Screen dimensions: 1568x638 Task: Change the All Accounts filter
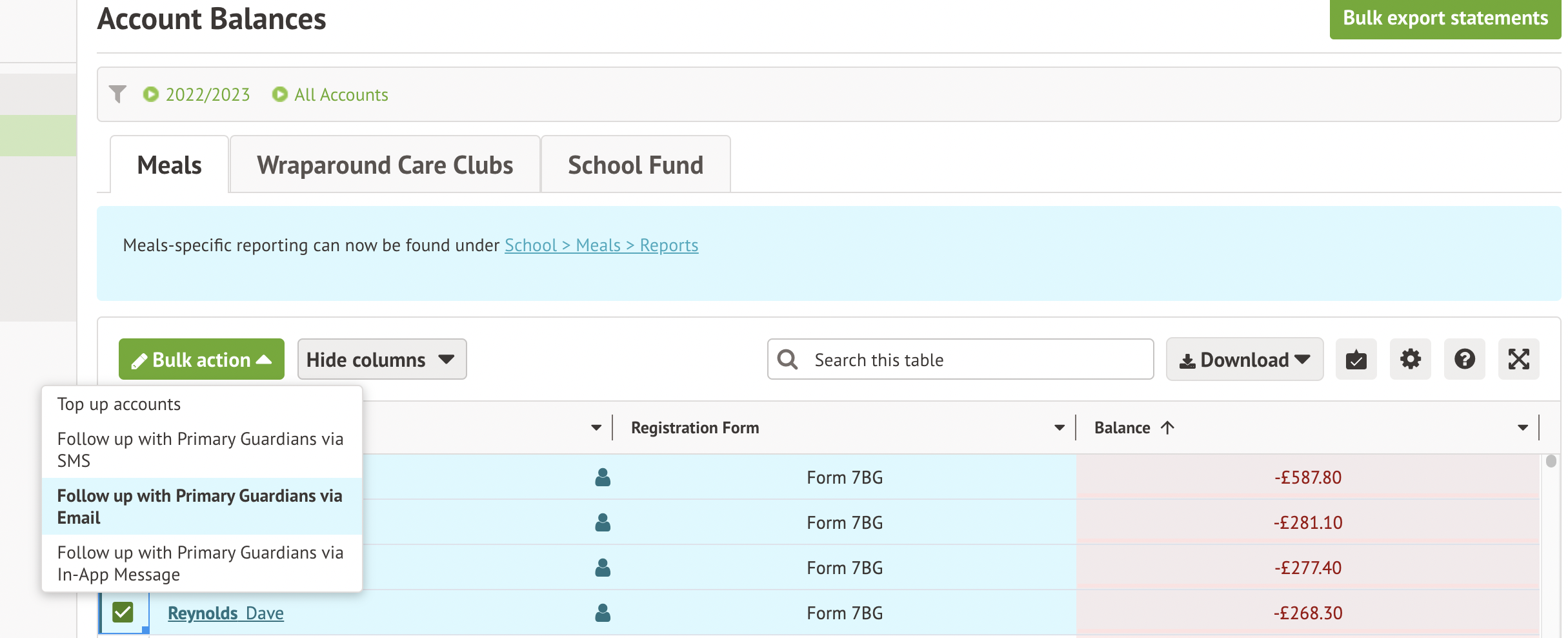(x=330, y=94)
